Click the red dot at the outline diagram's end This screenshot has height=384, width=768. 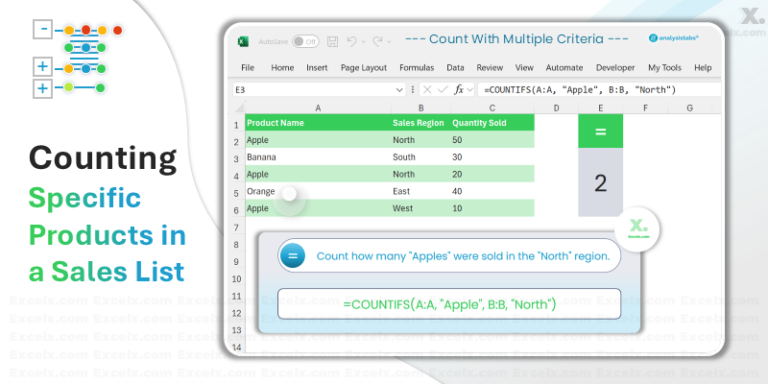[x=118, y=30]
